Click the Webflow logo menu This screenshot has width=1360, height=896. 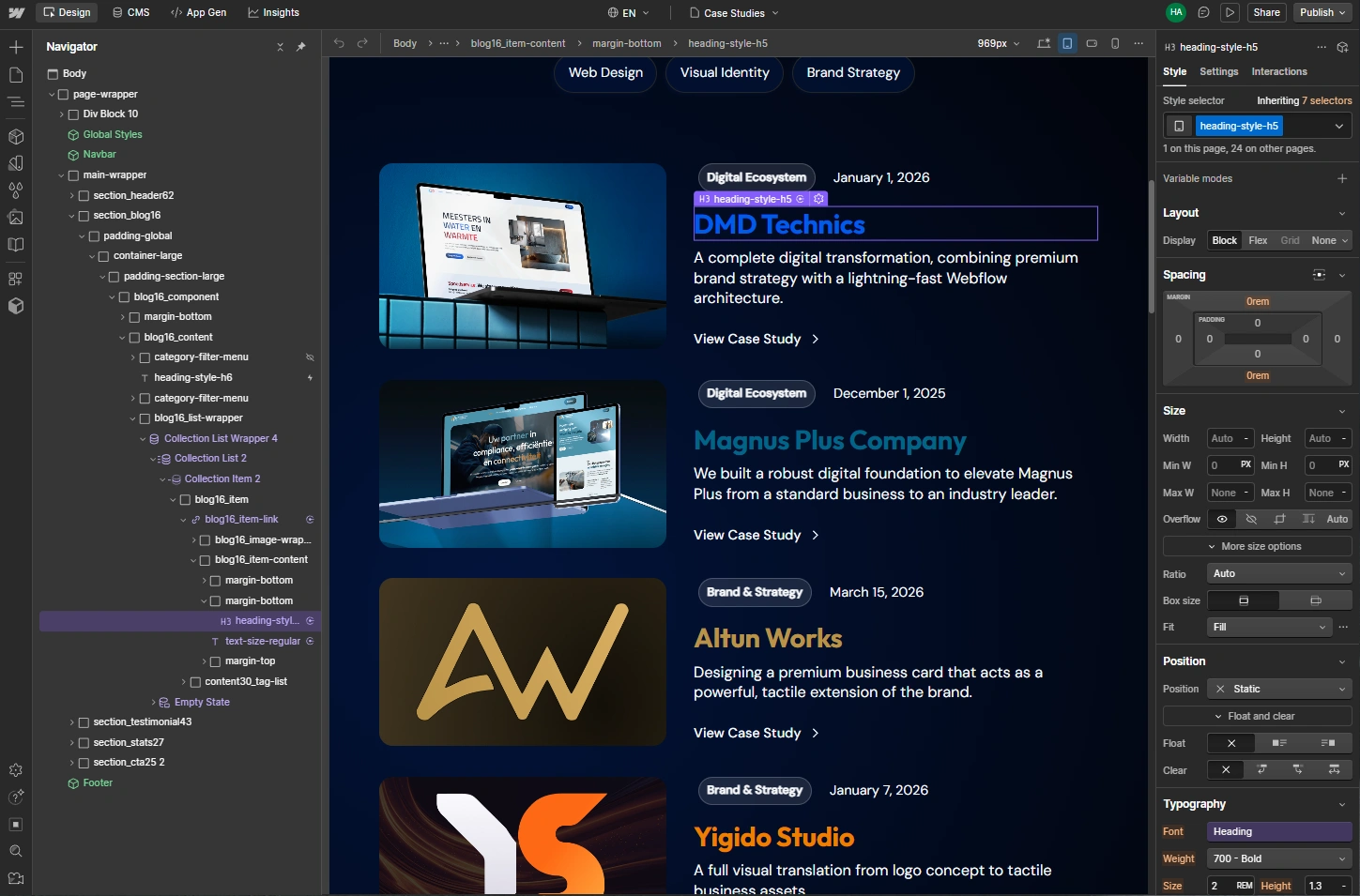[16, 13]
